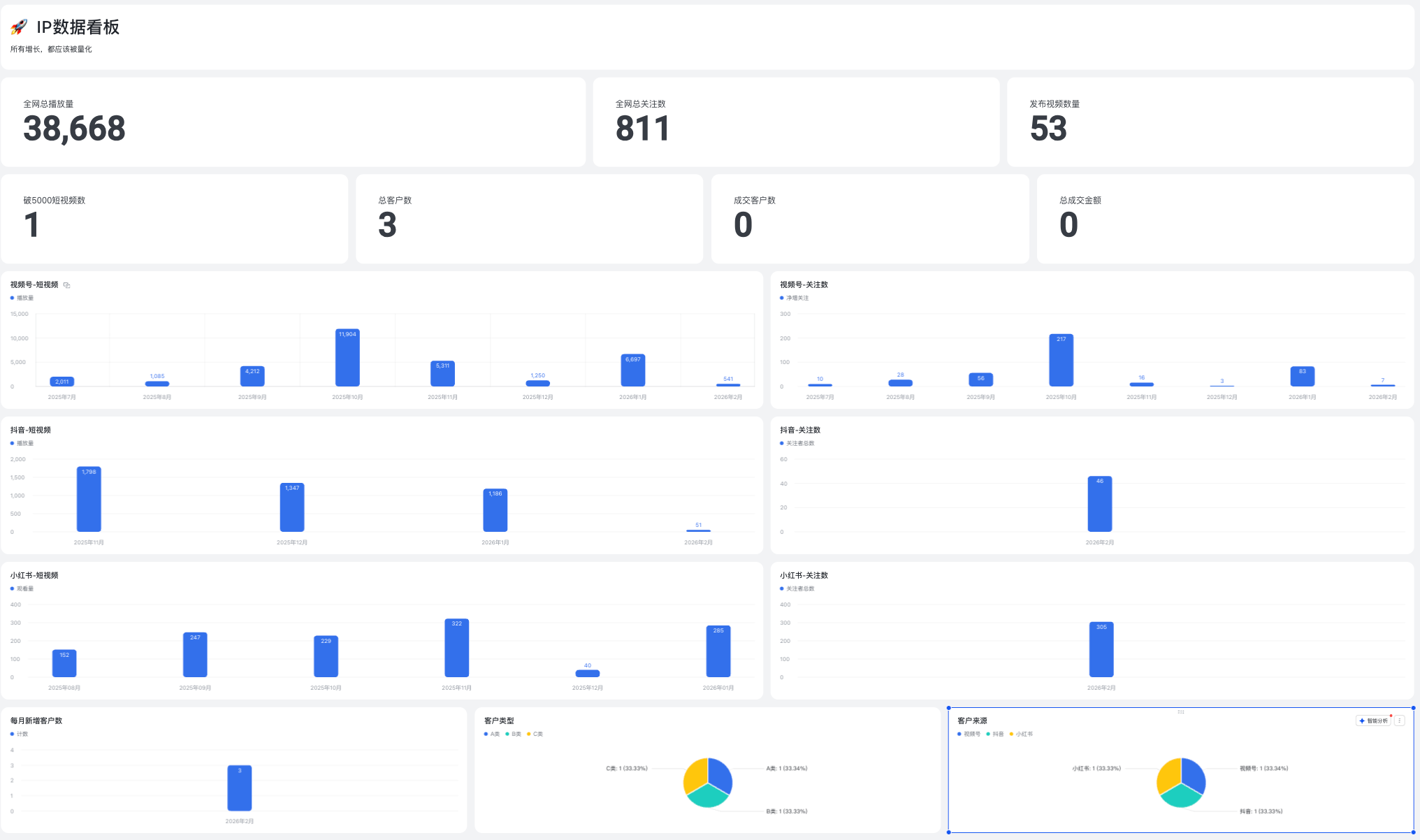The image size is (1420, 840).
Task: Click the drag handle atop 客户来源 card
Action: click(1181, 711)
